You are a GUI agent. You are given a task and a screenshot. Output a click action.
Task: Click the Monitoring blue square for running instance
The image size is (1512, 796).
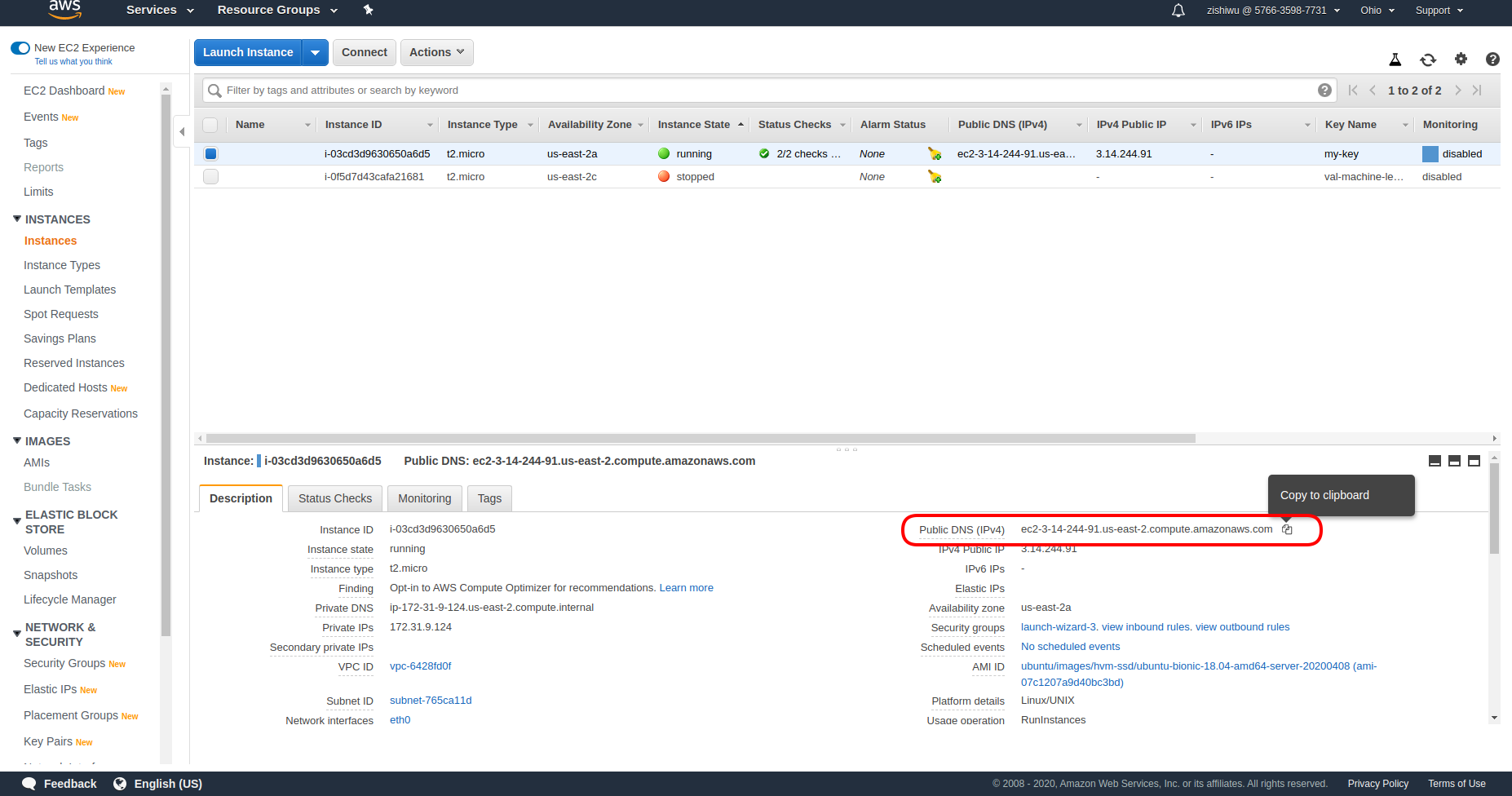pos(1430,153)
